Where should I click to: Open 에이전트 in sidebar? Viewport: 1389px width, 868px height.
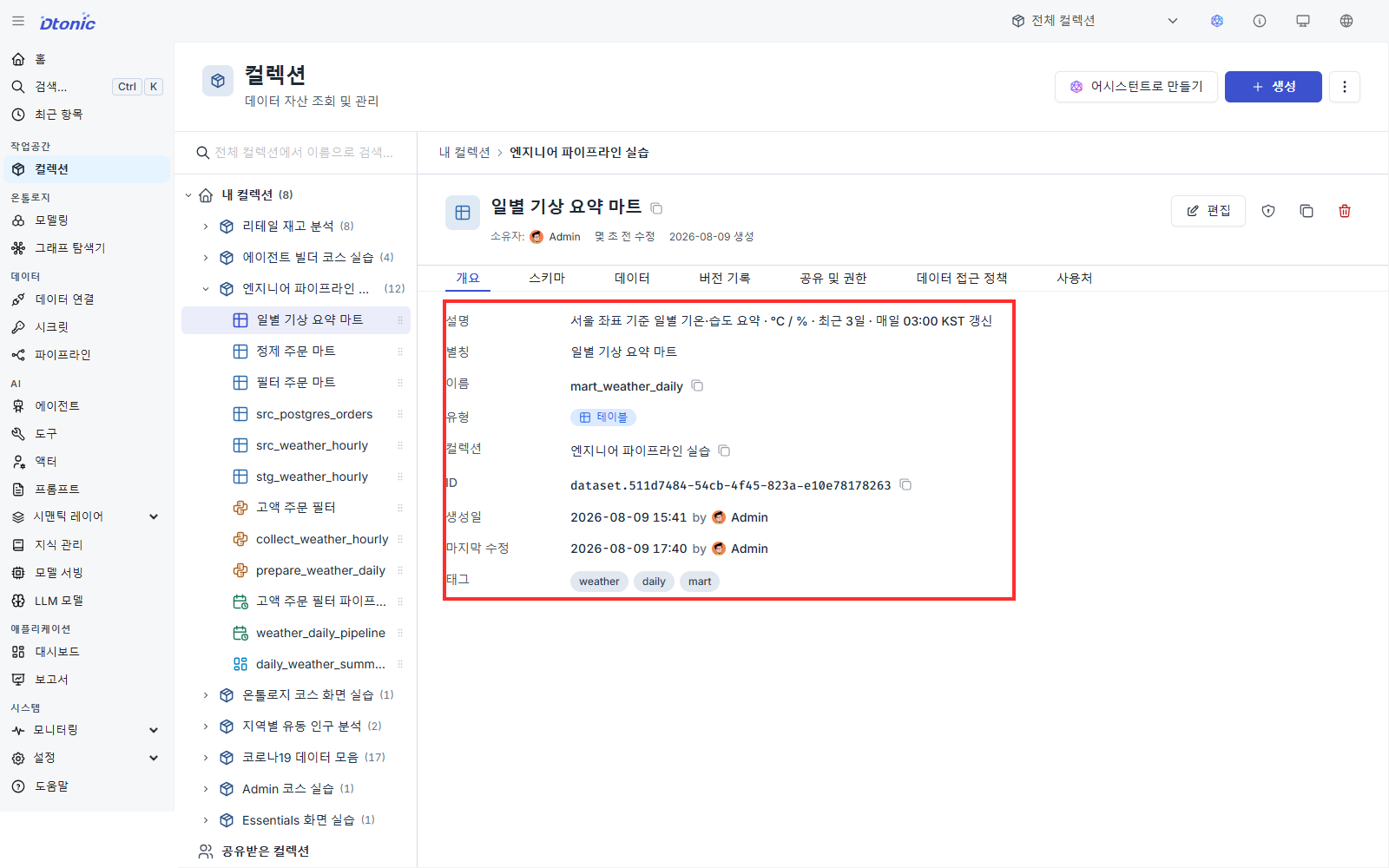click(x=87, y=406)
